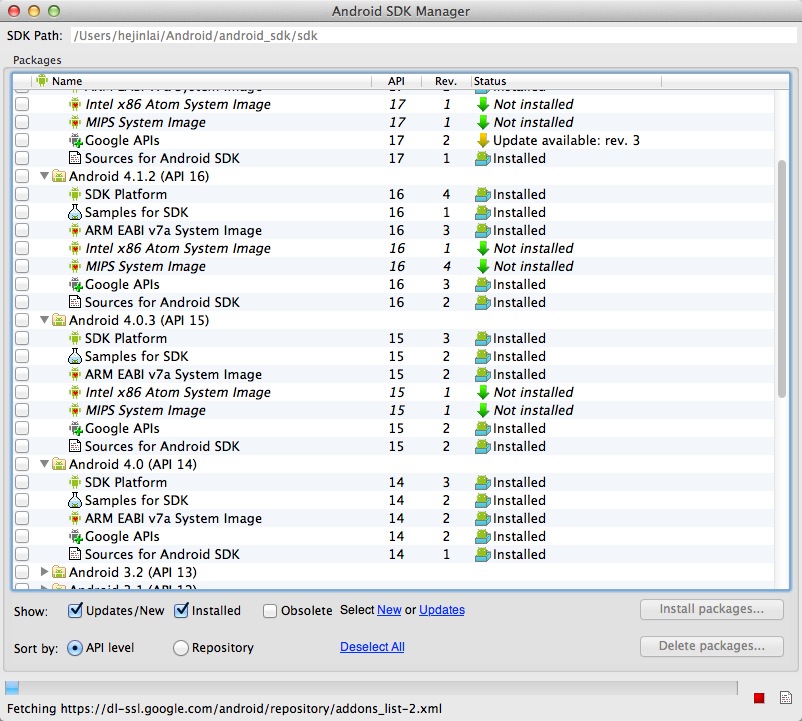Click 'Update available: rev. 3' status text
Viewport: 802px width, 721px height.
pyautogui.click(x=566, y=140)
